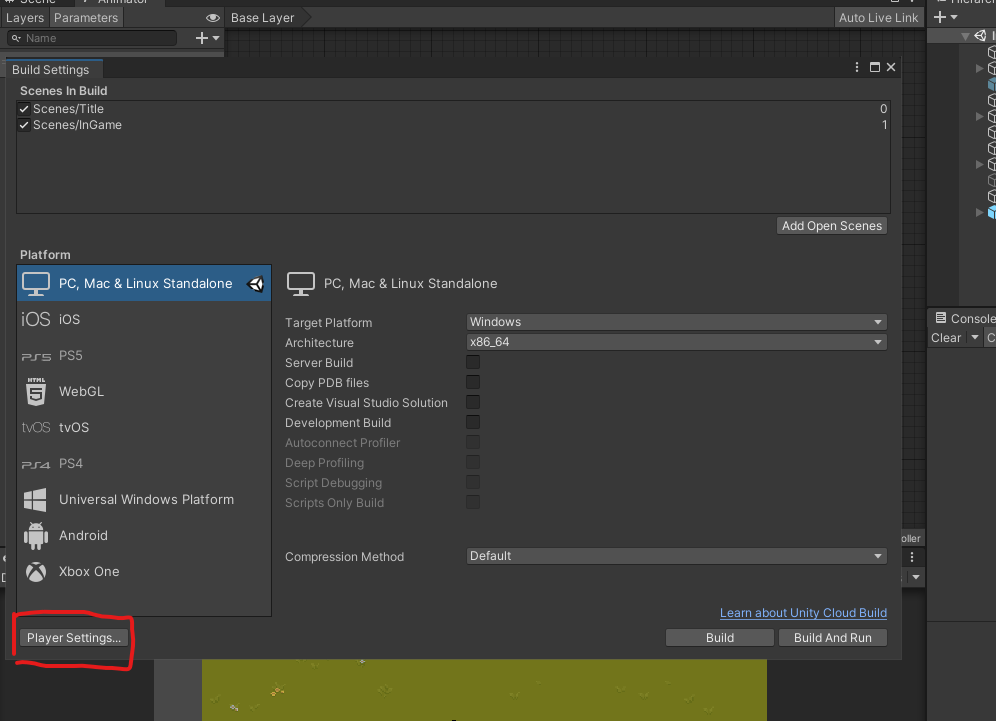996x721 pixels.
Task: Open the Console Clear options arrow
Action: coord(974,337)
